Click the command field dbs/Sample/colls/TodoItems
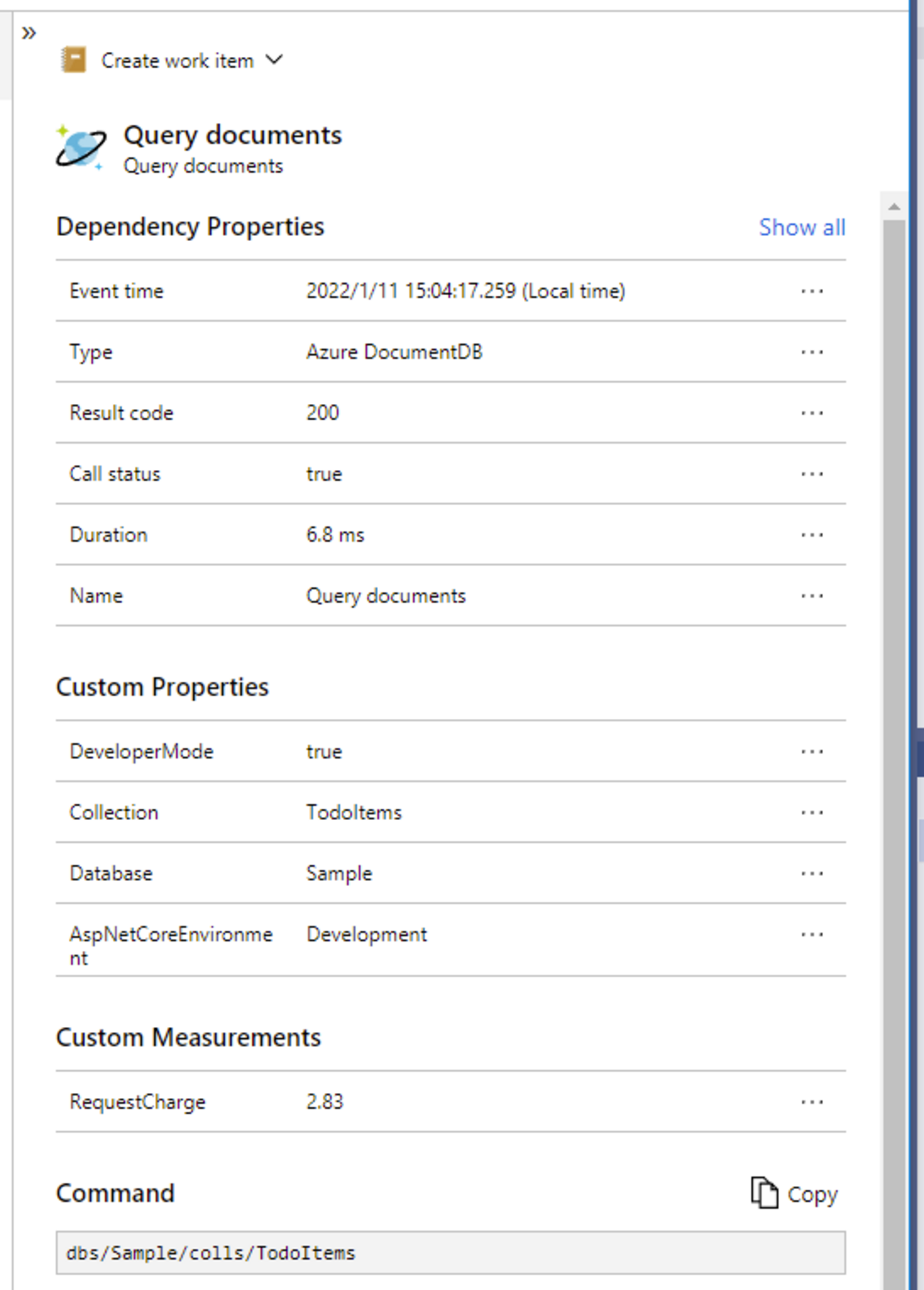 [x=450, y=1253]
